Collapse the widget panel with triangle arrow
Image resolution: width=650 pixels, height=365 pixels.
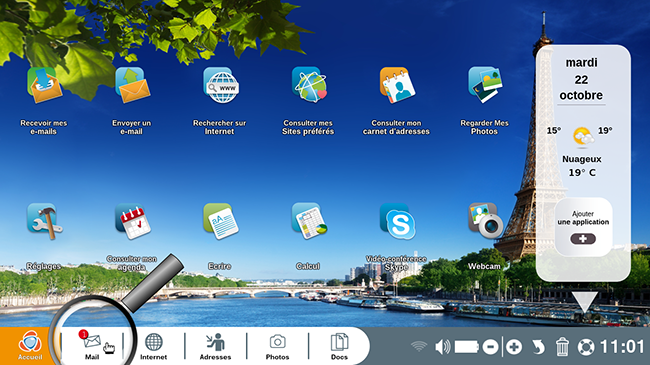[585, 301]
